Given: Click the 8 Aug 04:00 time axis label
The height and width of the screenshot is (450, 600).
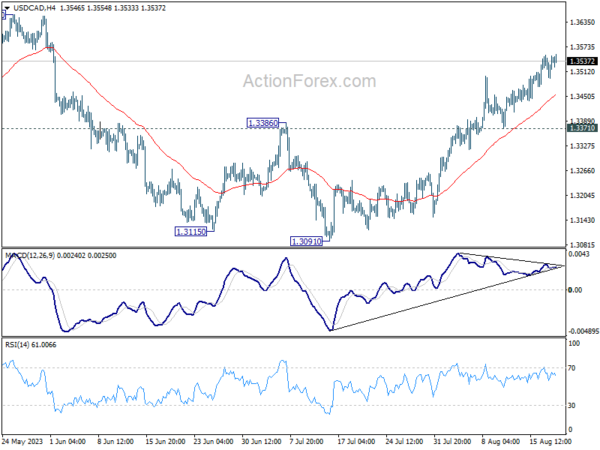Looking at the screenshot, I should click(501, 441).
